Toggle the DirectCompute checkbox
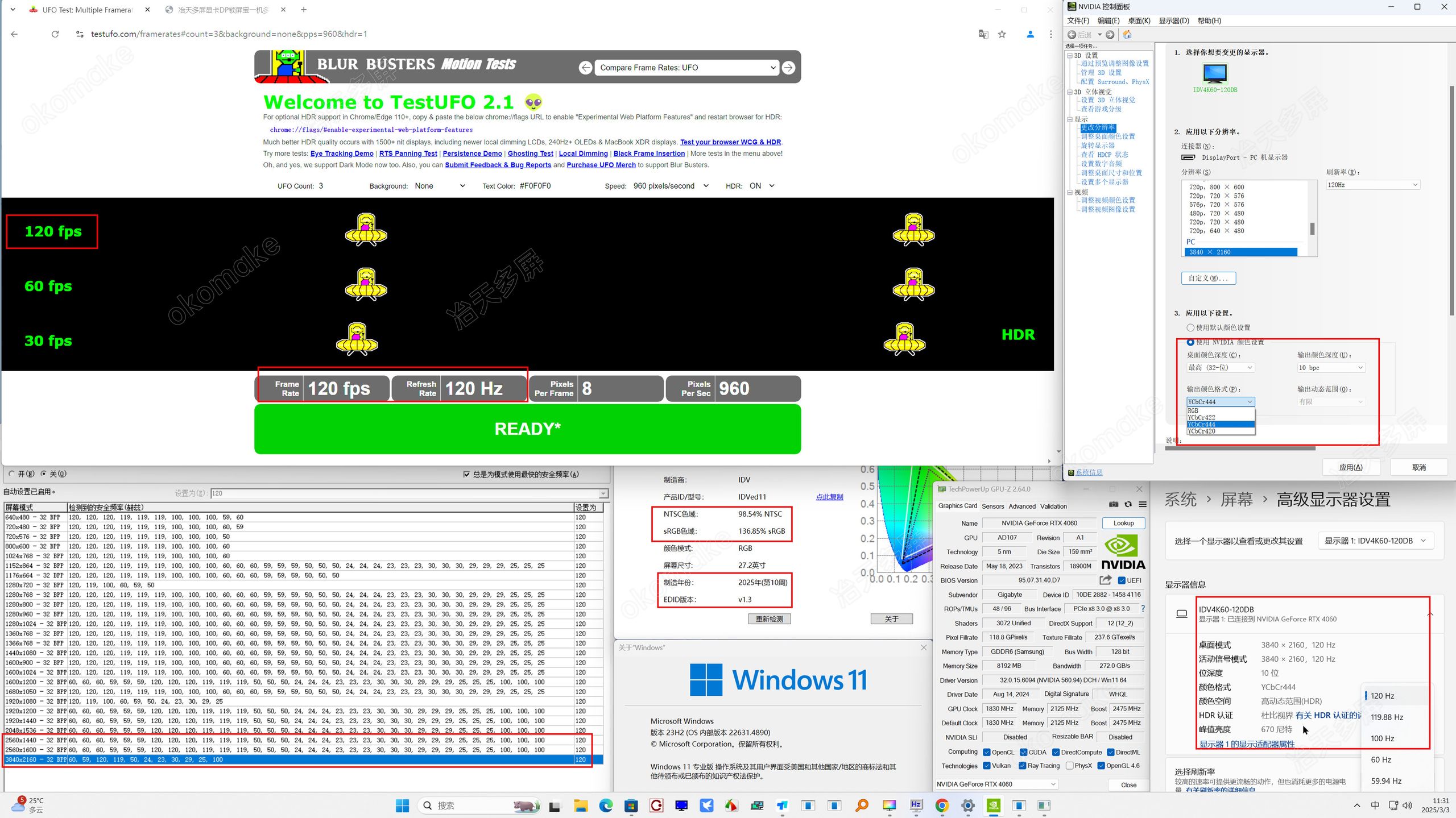 [1056, 752]
